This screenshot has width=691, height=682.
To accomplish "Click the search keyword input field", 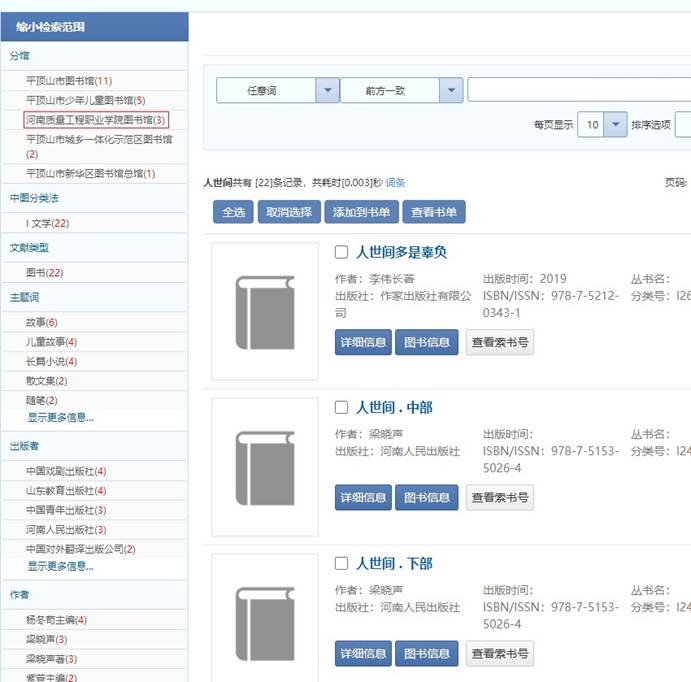I will click(x=578, y=91).
